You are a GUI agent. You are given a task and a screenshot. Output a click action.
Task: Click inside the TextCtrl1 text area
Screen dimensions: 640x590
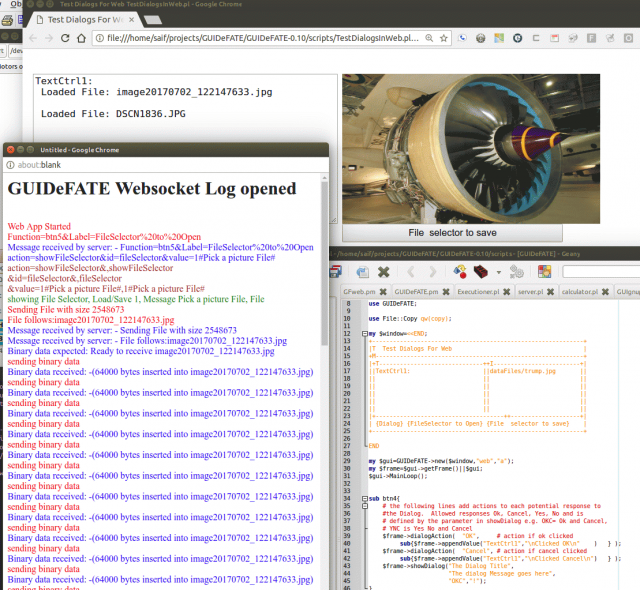[185, 149]
